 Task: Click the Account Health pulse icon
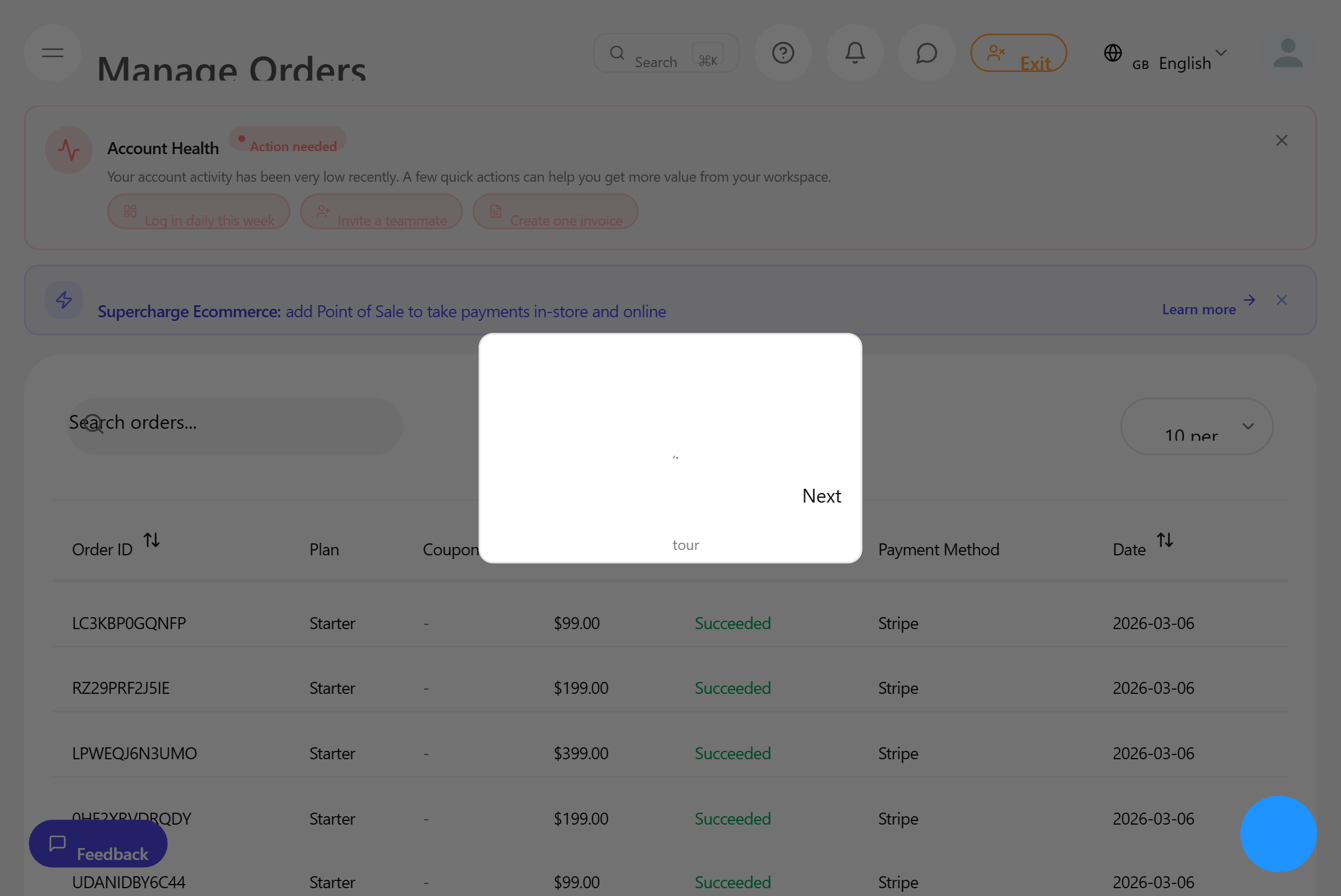pos(68,150)
